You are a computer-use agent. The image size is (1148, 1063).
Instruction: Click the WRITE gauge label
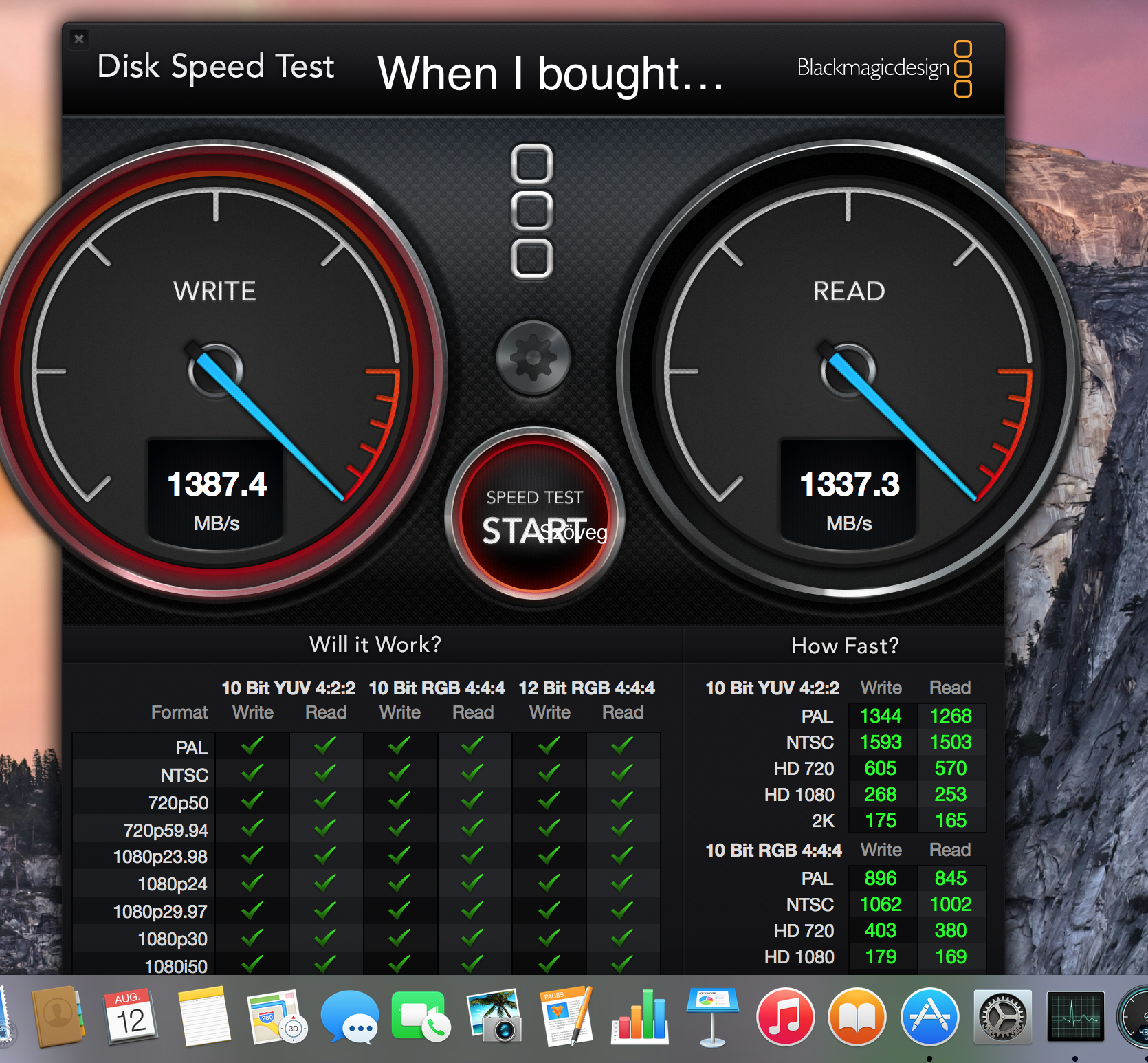214,292
